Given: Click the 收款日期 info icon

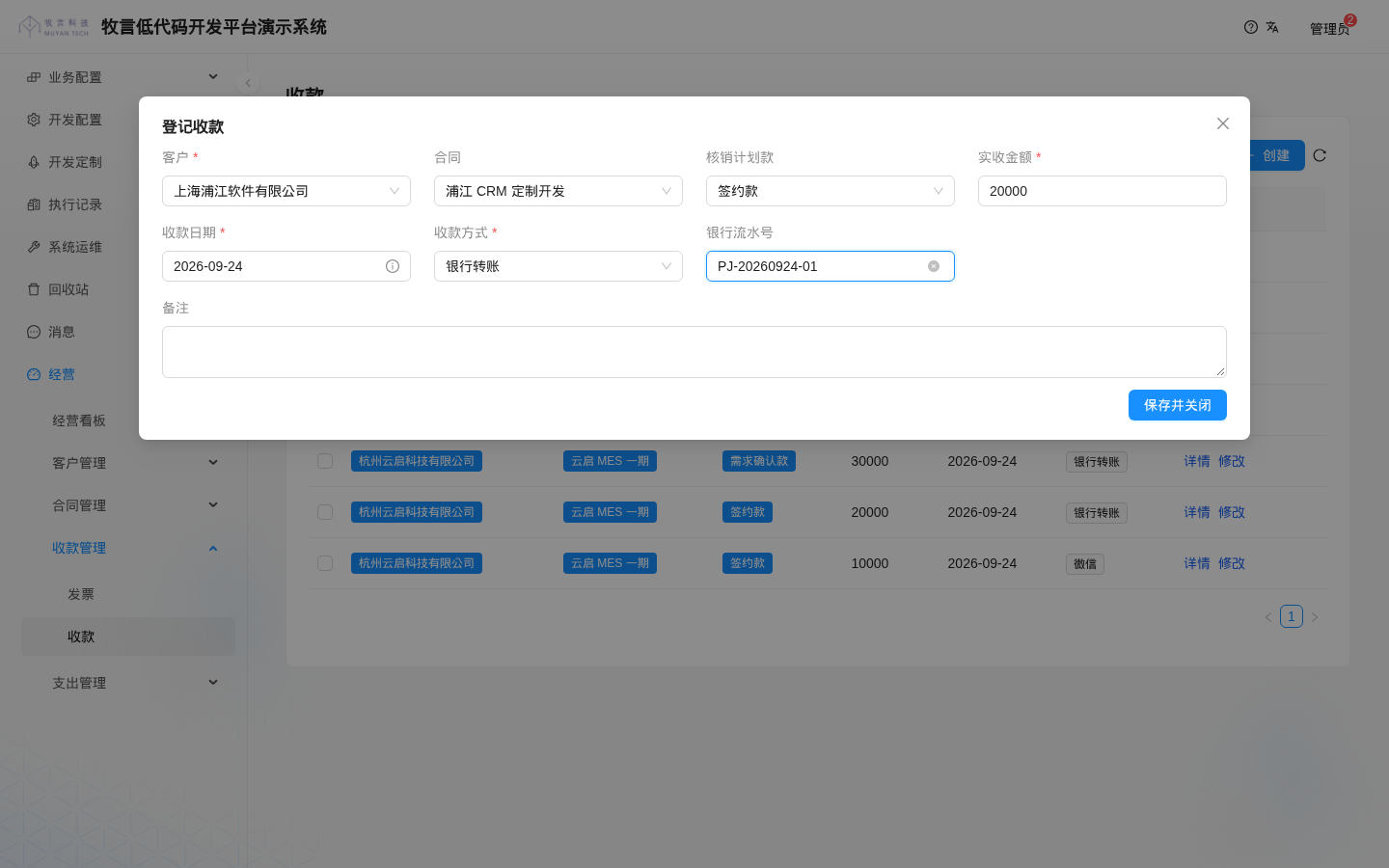Looking at the screenshot, I should click(x=393, y=266).
